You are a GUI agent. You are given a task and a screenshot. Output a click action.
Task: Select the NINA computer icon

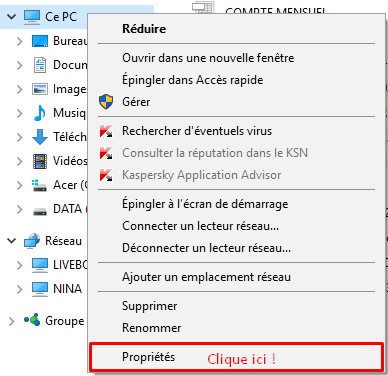coord(40,289)
